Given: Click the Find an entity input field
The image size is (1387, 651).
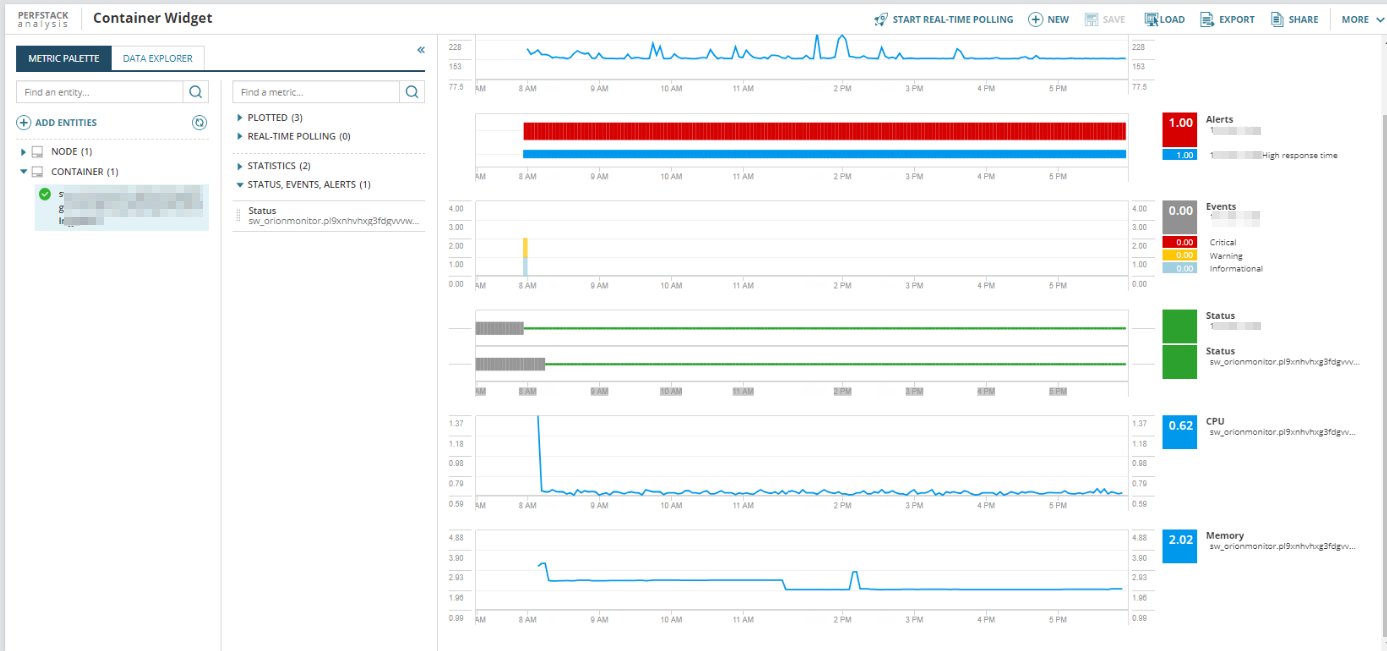Looking at the screenshot, I should tap(100, 92).
